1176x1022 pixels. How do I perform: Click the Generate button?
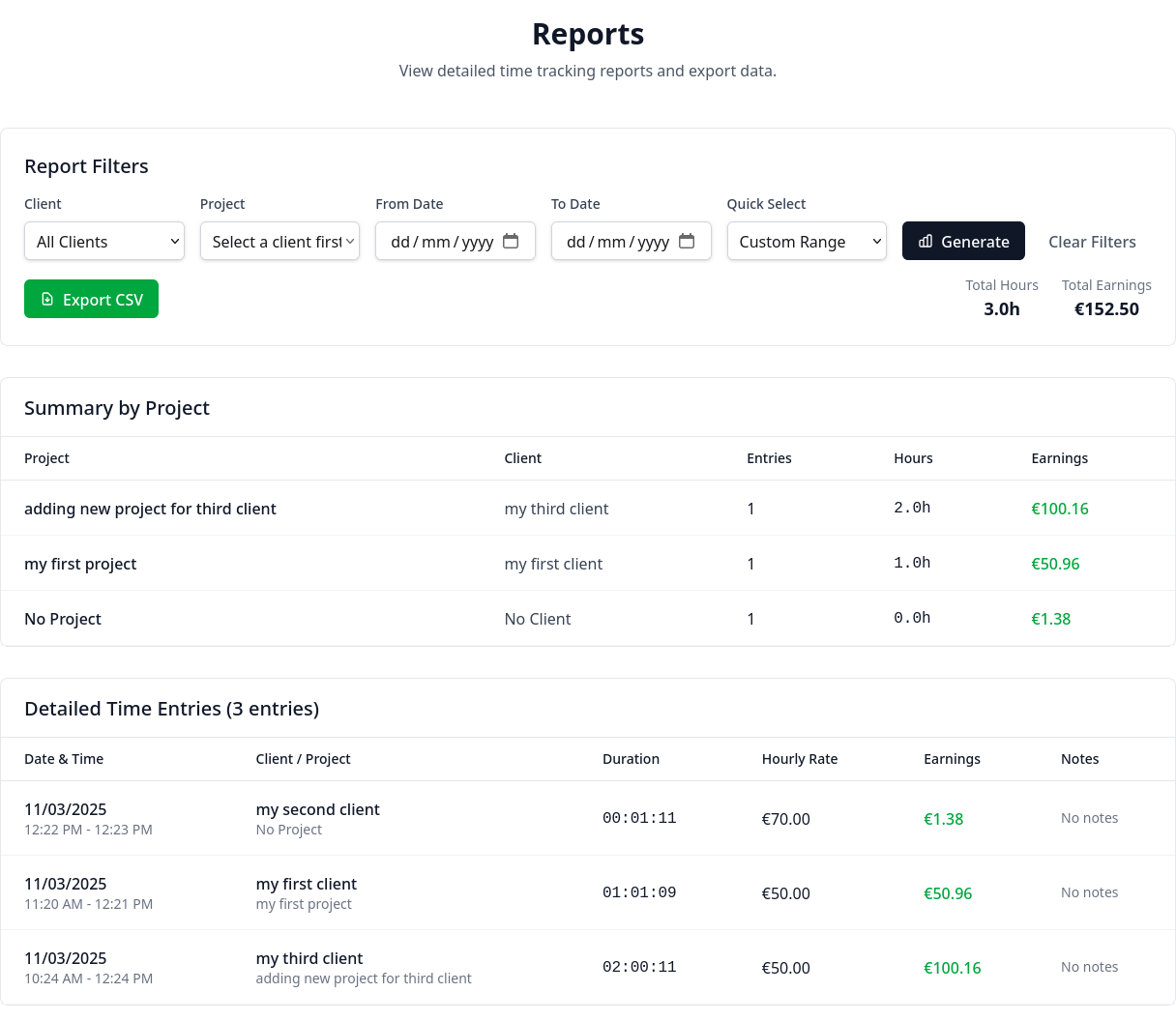click(x=963, y=241)
